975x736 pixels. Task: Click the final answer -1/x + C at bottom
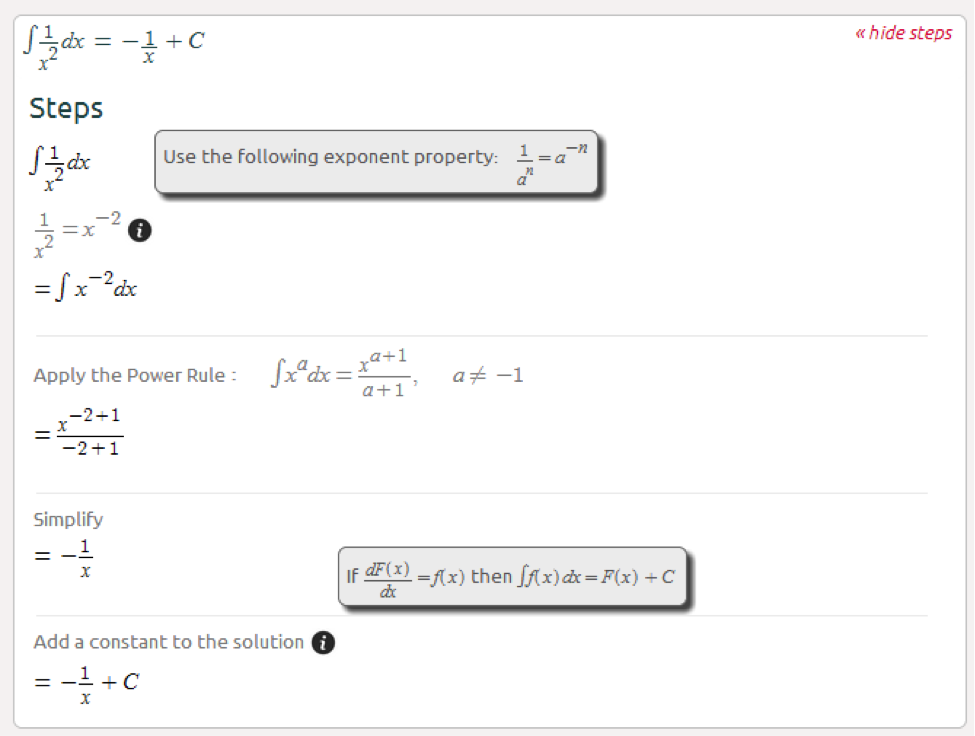(86, 685)
